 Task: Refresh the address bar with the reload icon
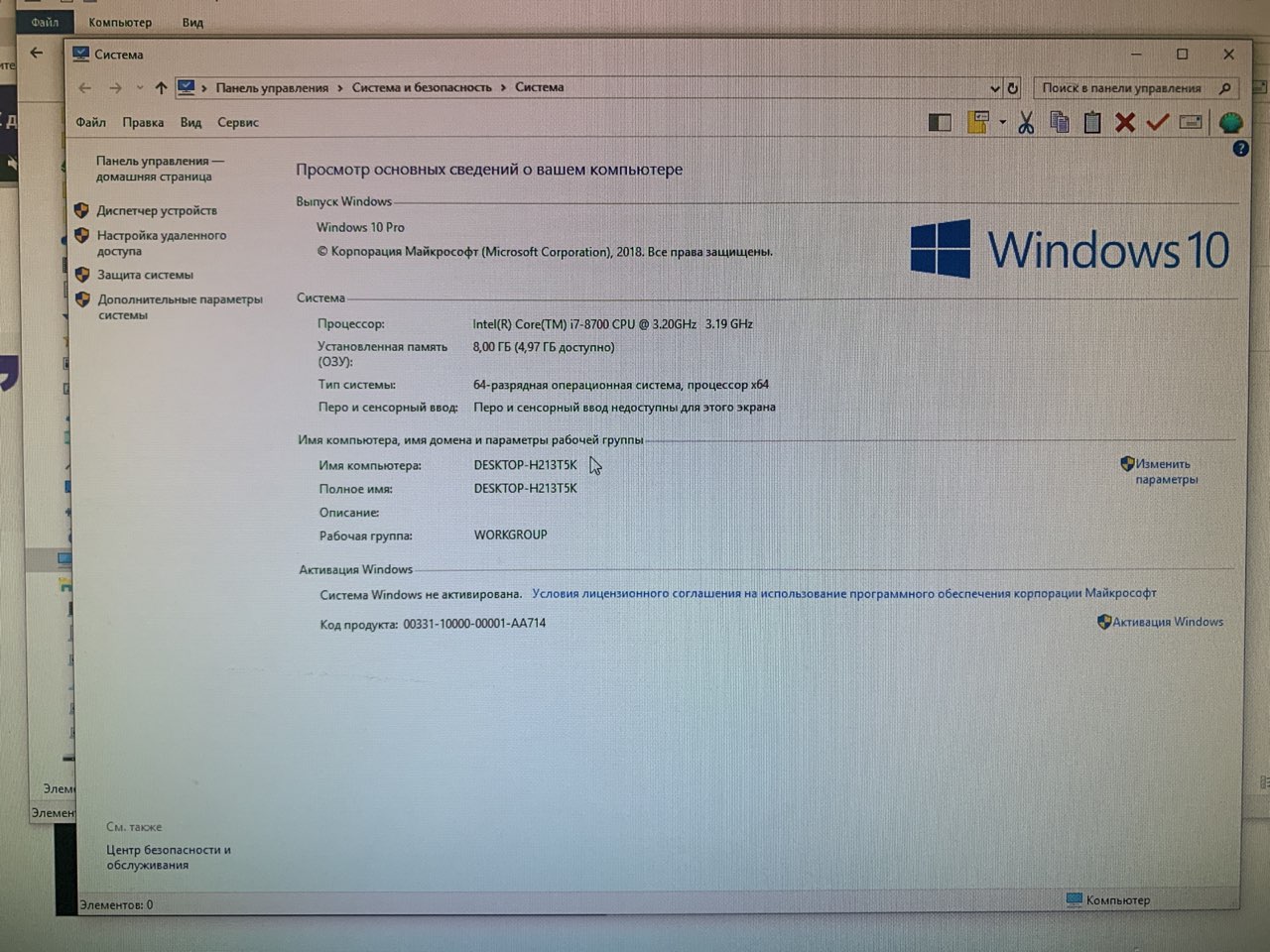tap(1013, 88)
